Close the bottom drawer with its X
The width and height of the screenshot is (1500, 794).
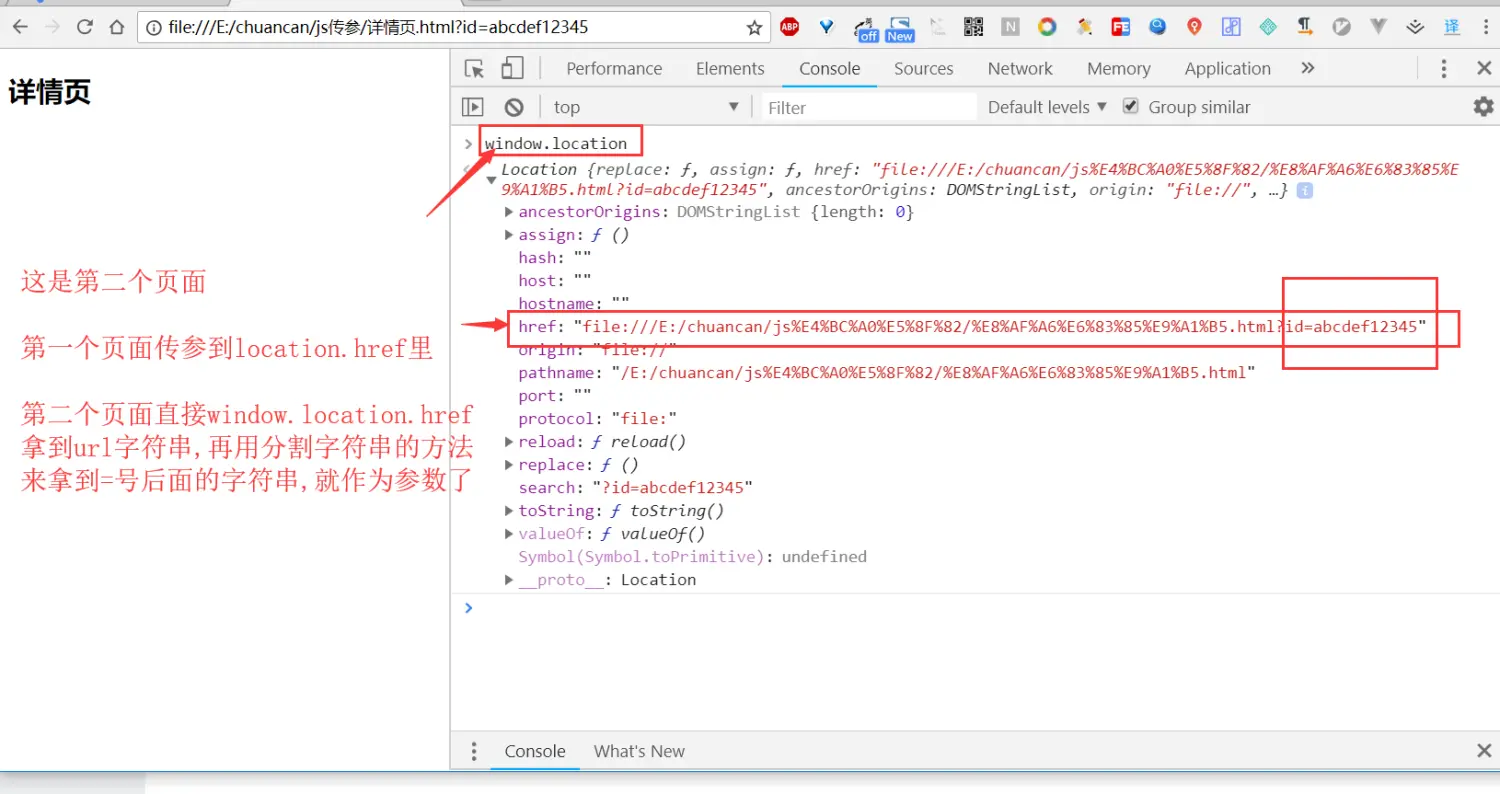click(1484, 751)
